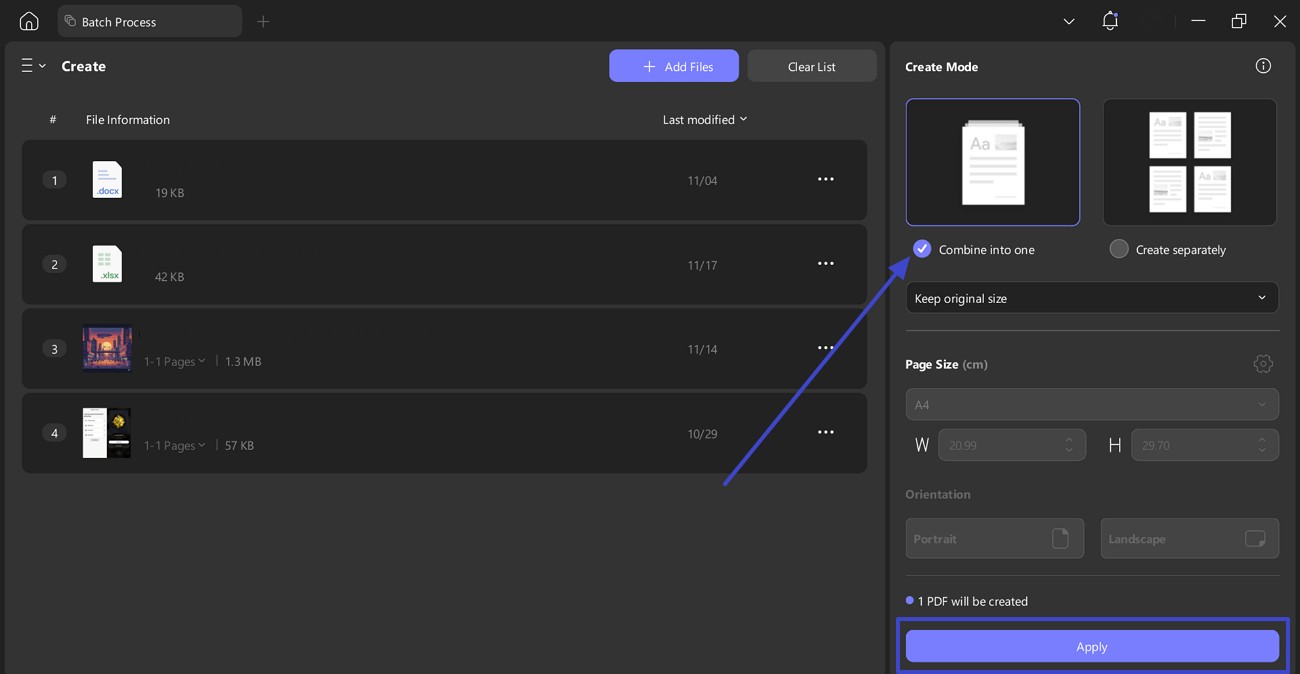Open more options for file number 3
The image size is (1300, 674).
[826, 348]
